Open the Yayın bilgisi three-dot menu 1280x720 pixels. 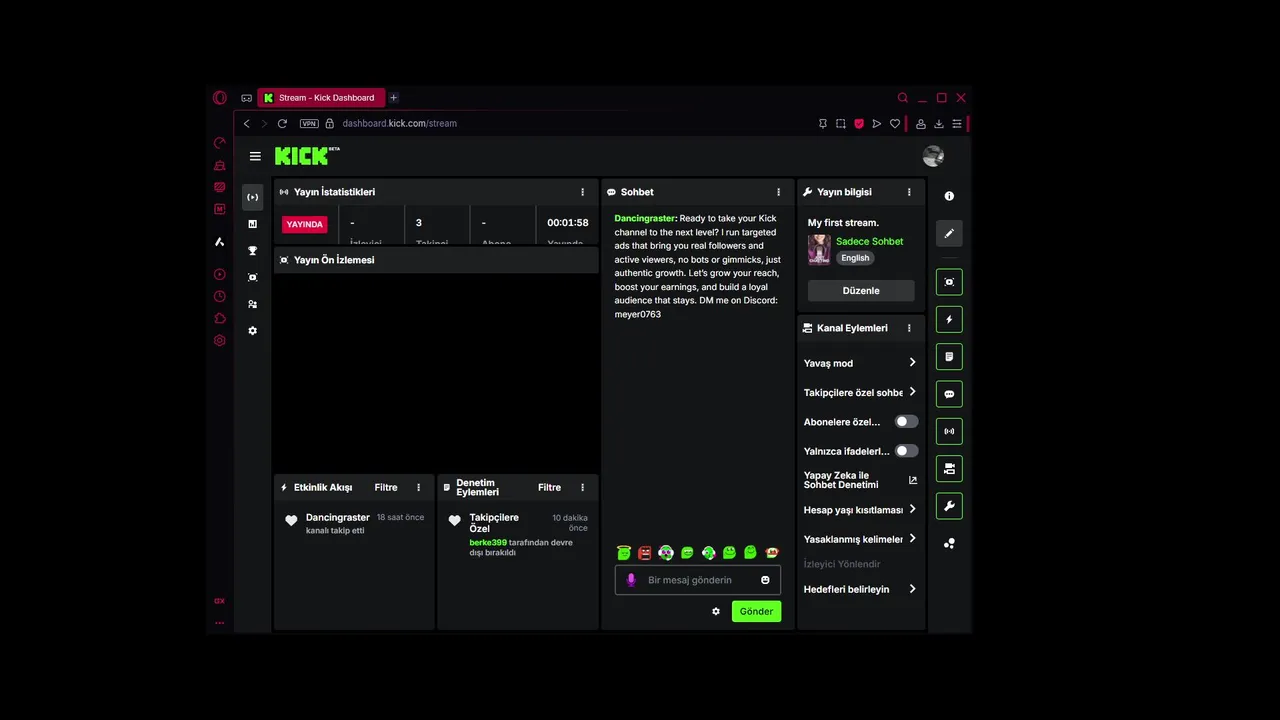click(909, 192)
